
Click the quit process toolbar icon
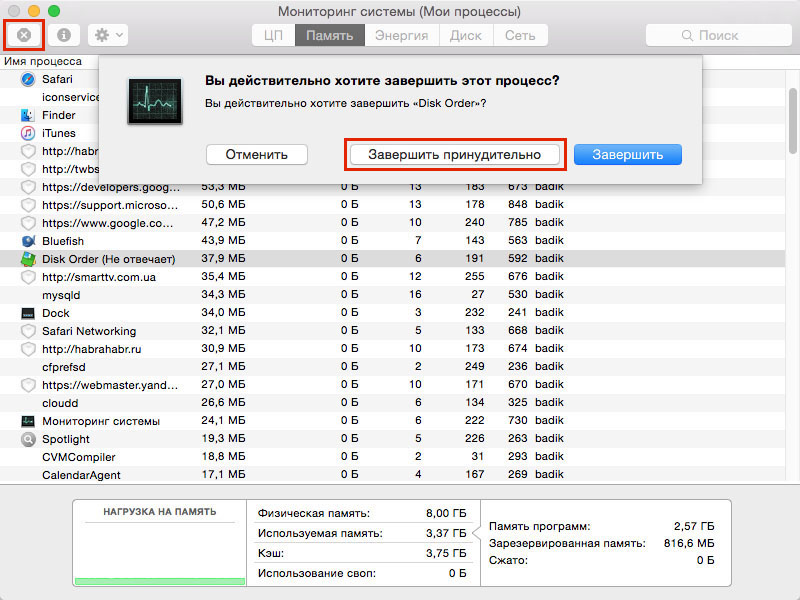click(23, 35)
